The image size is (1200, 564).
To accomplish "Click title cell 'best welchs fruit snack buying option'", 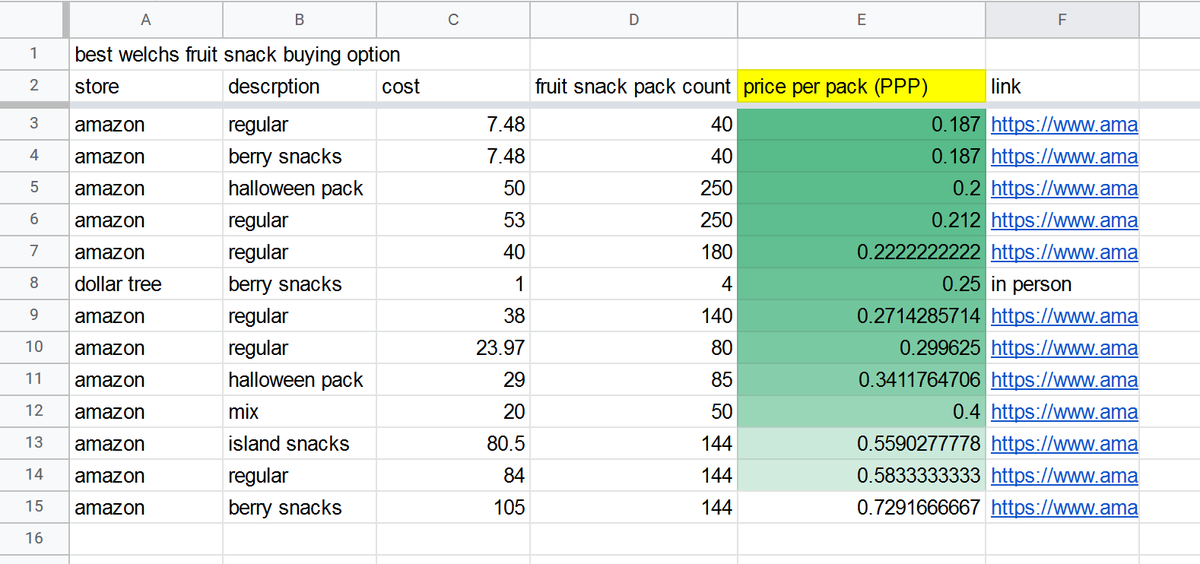I will point(237,54).
